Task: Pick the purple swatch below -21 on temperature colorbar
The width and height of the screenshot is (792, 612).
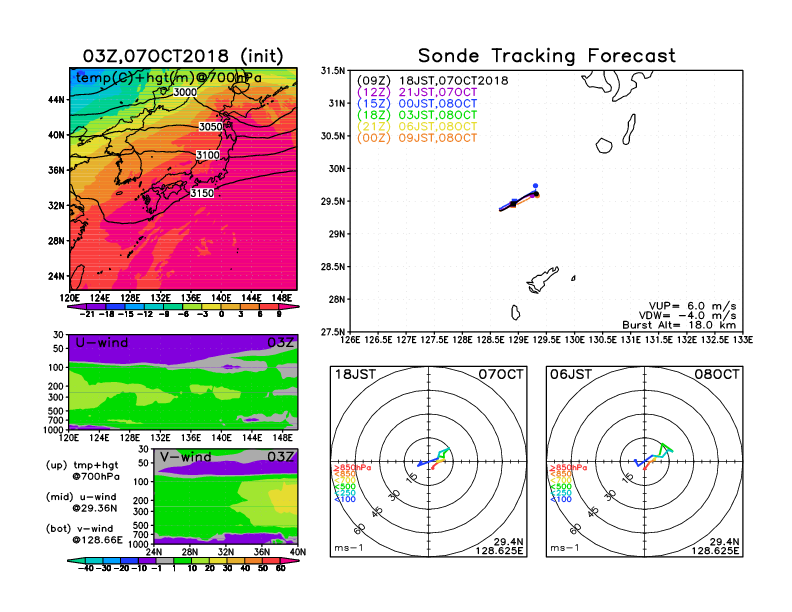Action: (x=77, y=307)
